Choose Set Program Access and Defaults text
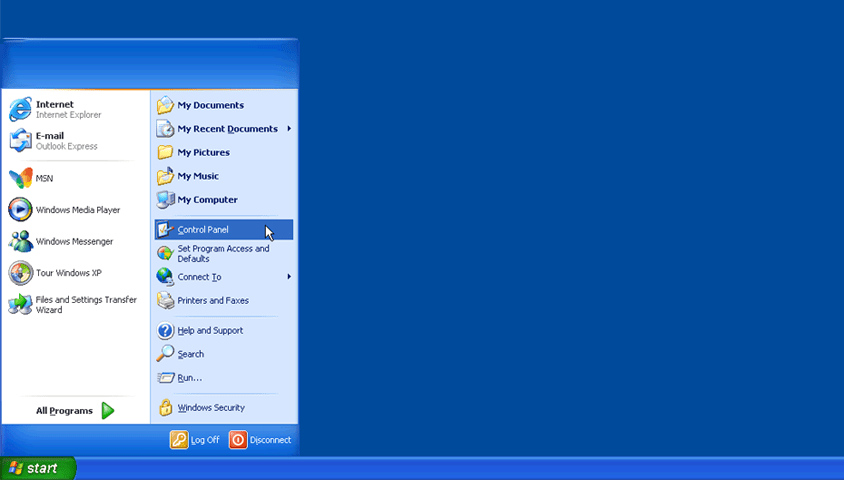 pyautogui.click(x=223, y=253)
